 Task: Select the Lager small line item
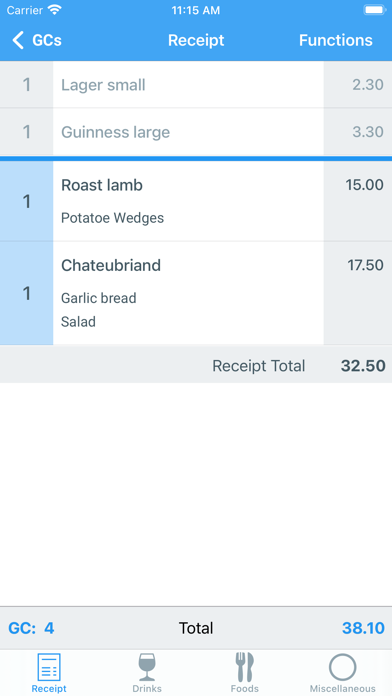coord(196,84)
